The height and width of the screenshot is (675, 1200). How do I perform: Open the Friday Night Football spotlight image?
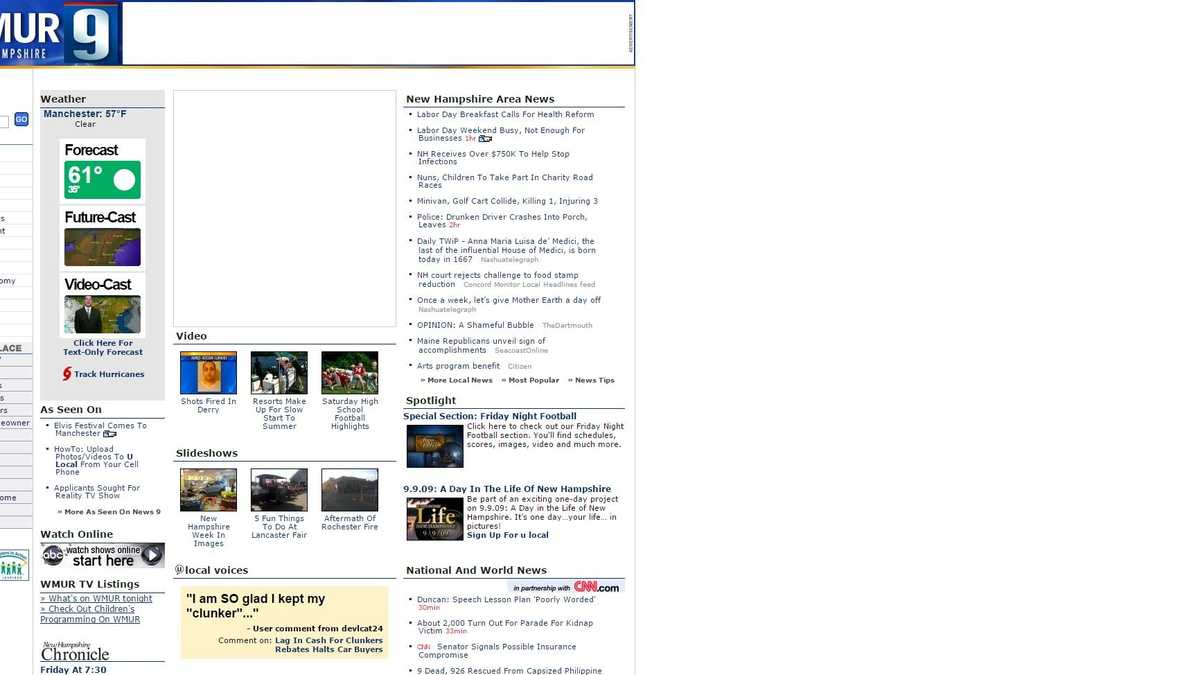tap(434, 446)
